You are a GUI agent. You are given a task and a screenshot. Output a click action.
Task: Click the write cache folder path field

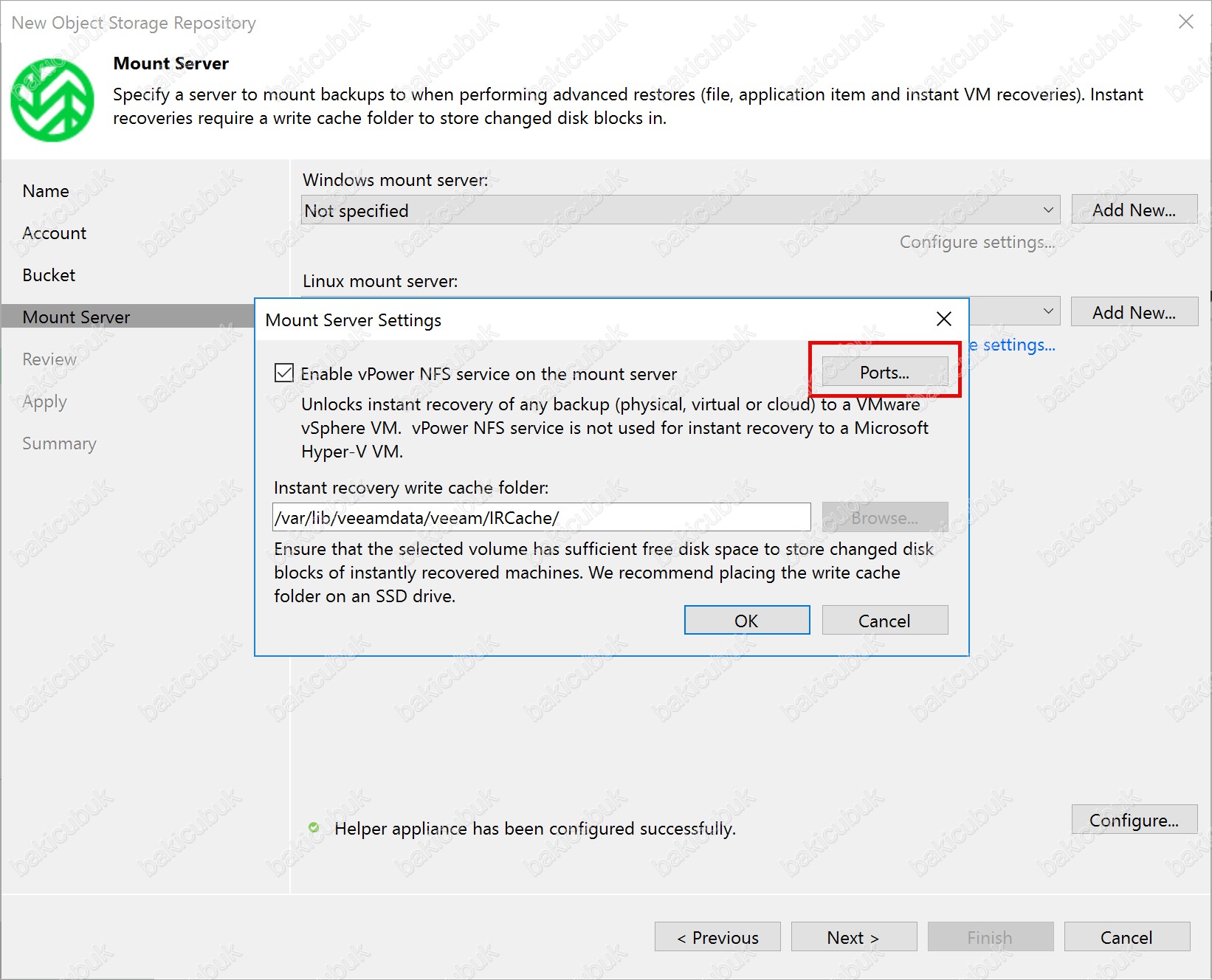541,518
